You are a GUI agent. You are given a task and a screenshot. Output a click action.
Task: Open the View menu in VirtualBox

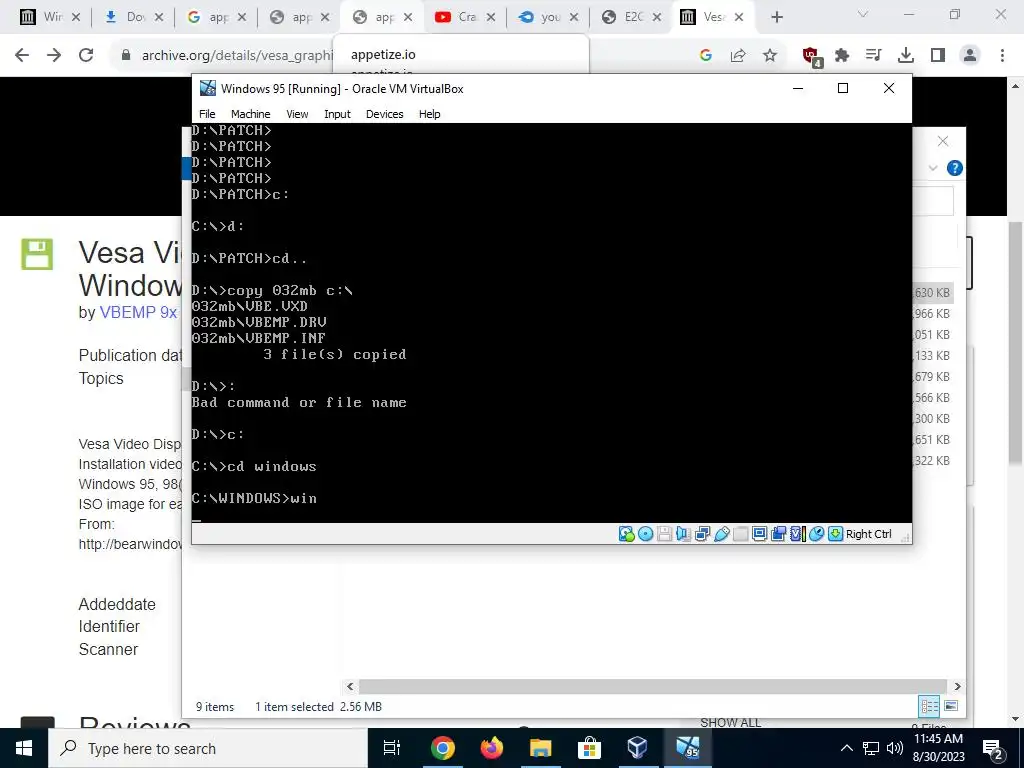tap(297, 114)
